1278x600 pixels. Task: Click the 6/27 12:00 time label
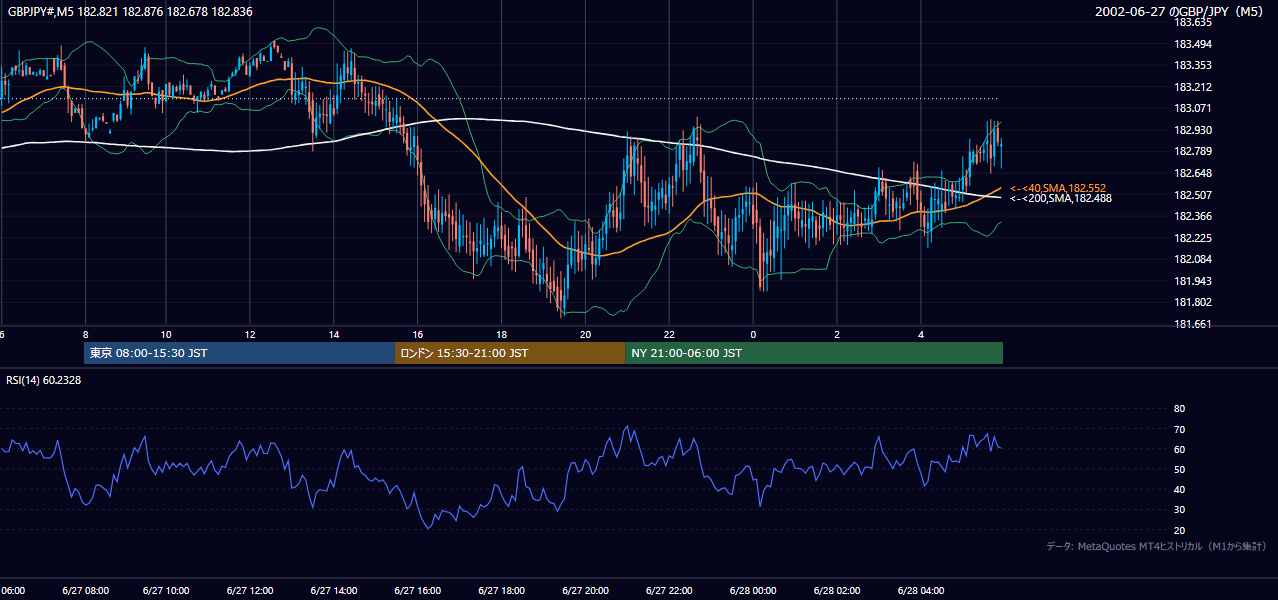pos(251,591)
